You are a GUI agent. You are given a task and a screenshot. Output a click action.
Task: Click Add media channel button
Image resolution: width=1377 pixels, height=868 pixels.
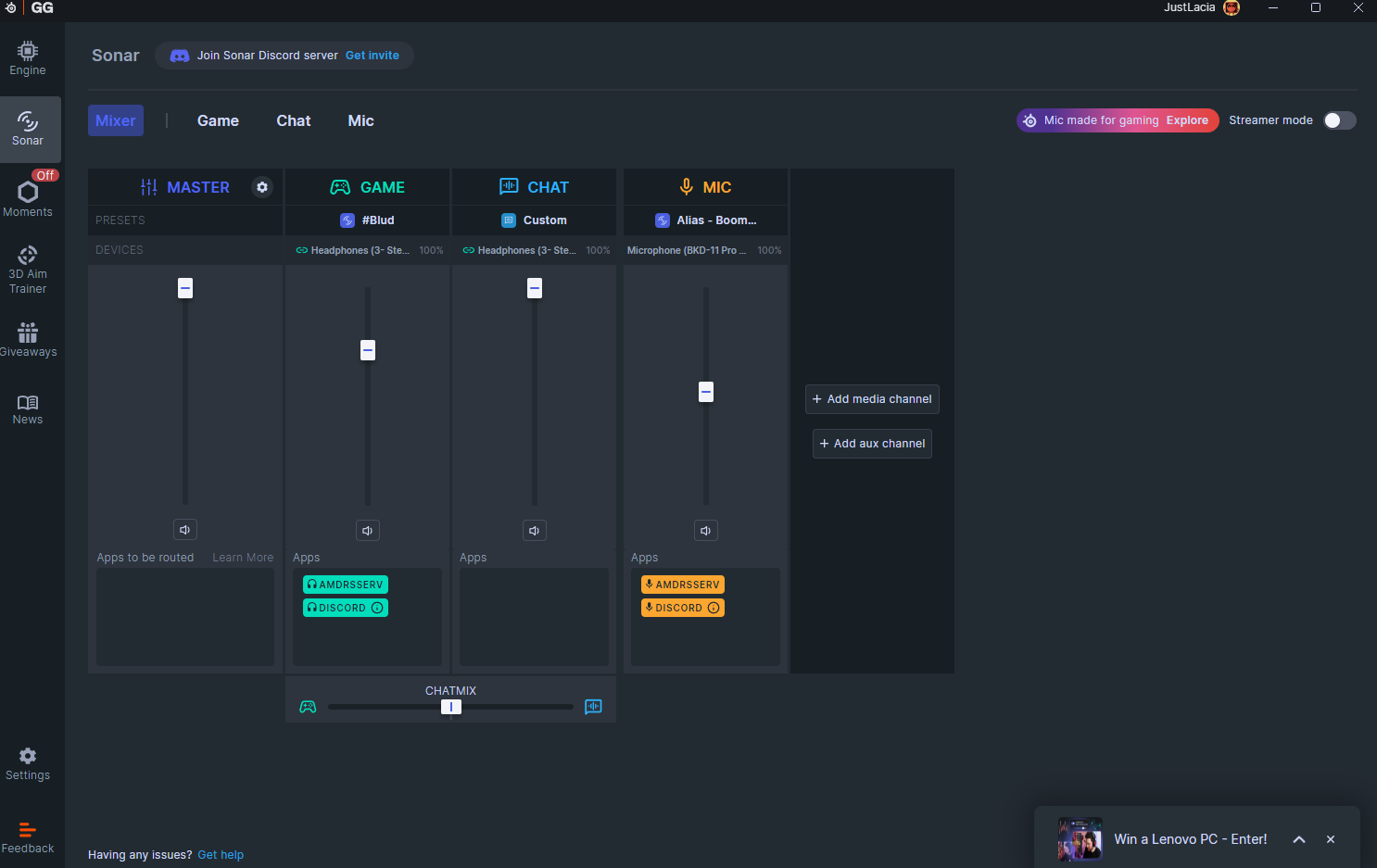(x=872, y=399)
